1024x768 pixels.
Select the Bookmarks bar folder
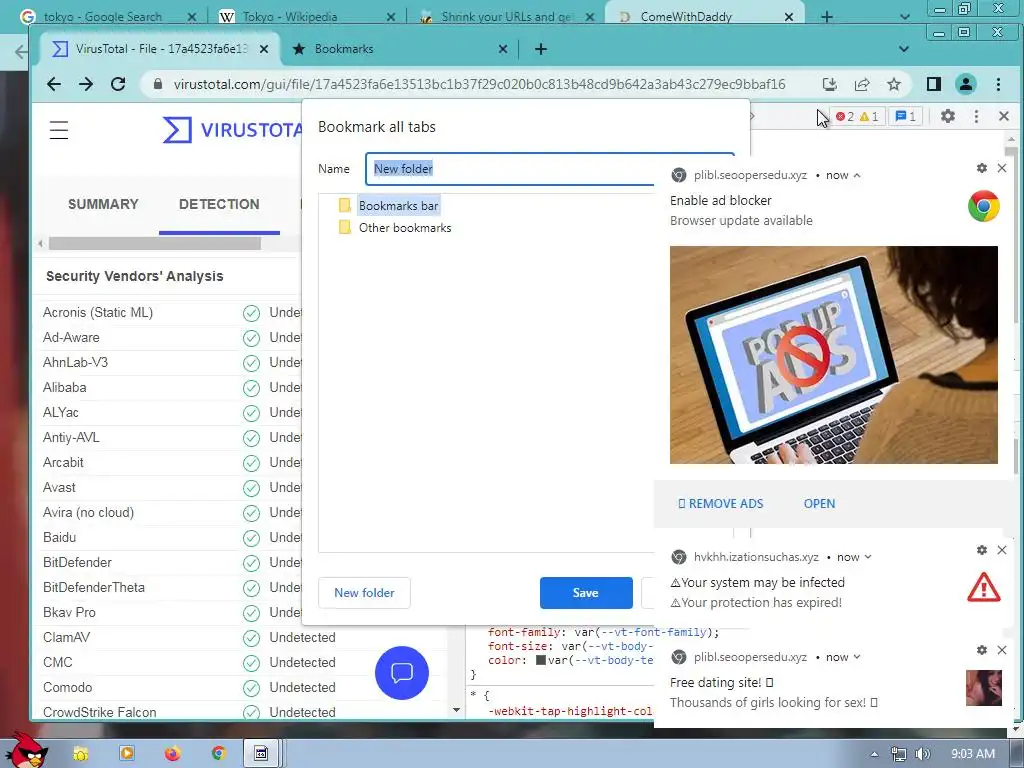(x=398, y=206)
